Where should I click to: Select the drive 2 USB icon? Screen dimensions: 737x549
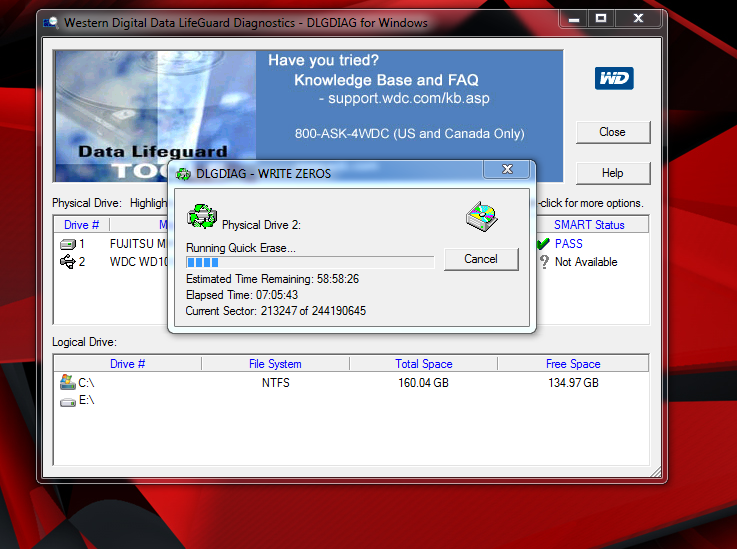click(x=68, y=261)
